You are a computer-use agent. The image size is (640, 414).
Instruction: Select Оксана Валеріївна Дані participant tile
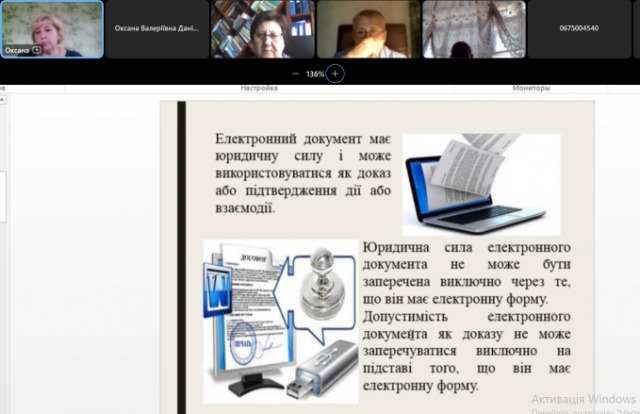point(157,29)
